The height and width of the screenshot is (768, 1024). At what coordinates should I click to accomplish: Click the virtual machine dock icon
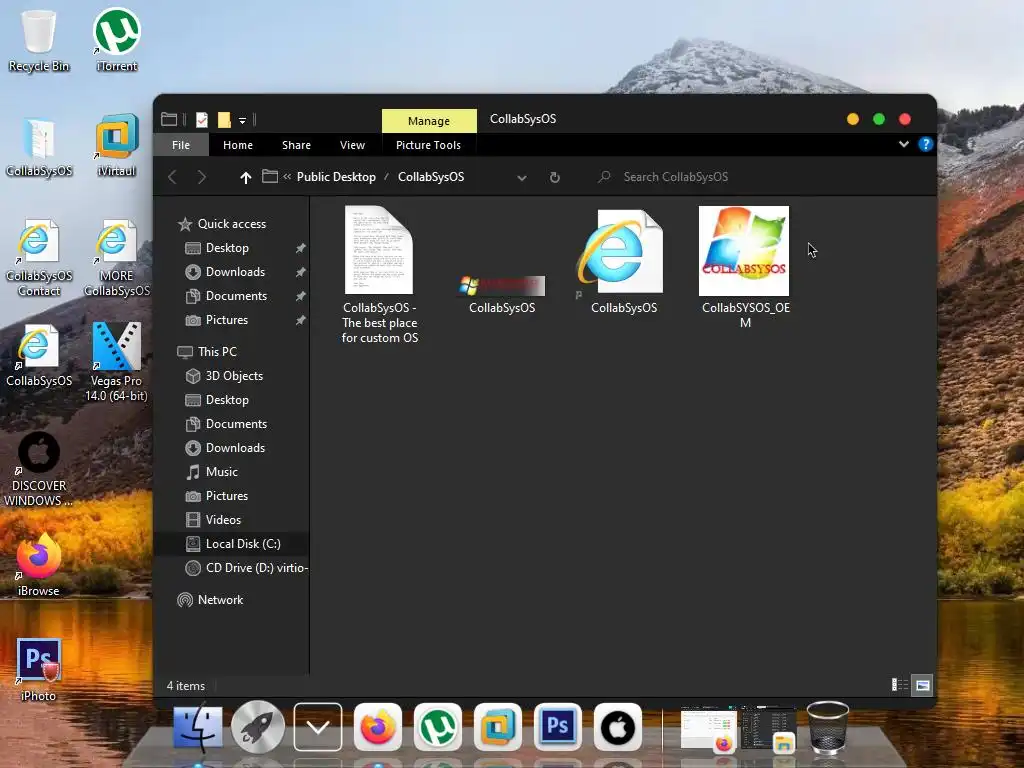(498, 728)
